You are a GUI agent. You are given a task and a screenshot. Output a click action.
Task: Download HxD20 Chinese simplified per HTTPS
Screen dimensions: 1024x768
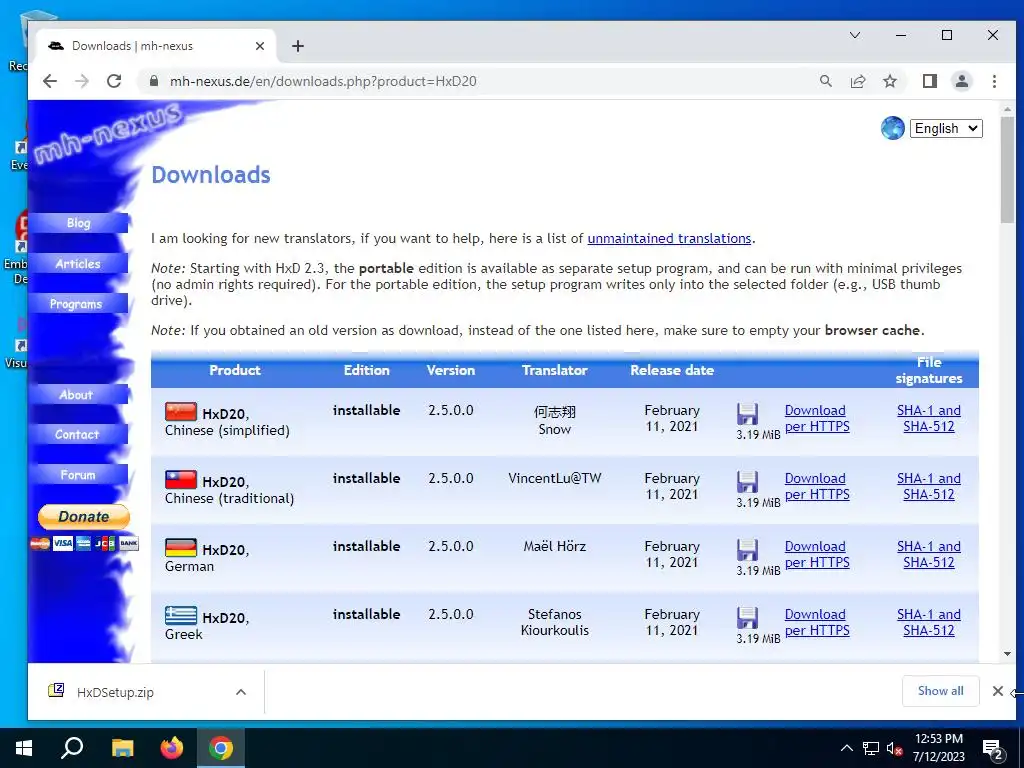[x=816, y=418]
